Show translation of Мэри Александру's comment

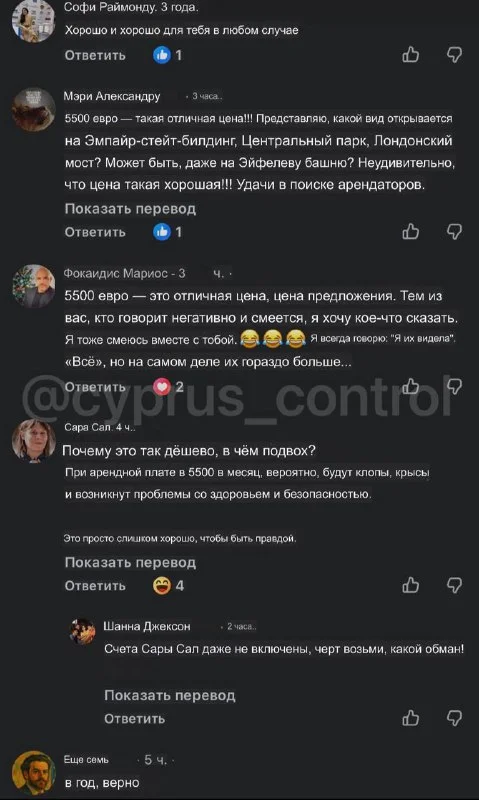pos(130,209)
